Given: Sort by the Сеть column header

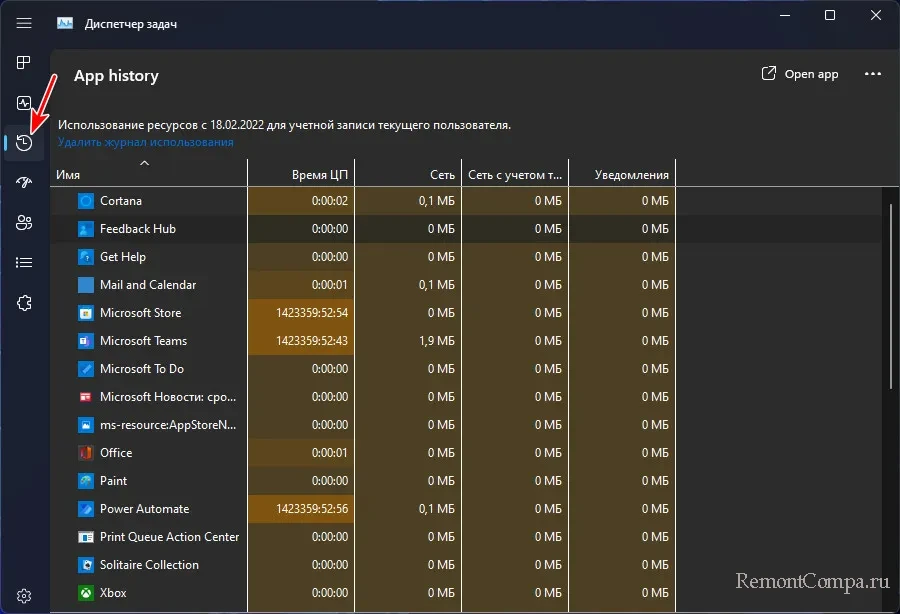Looking at the screenshot, I should tap(408, 174).
